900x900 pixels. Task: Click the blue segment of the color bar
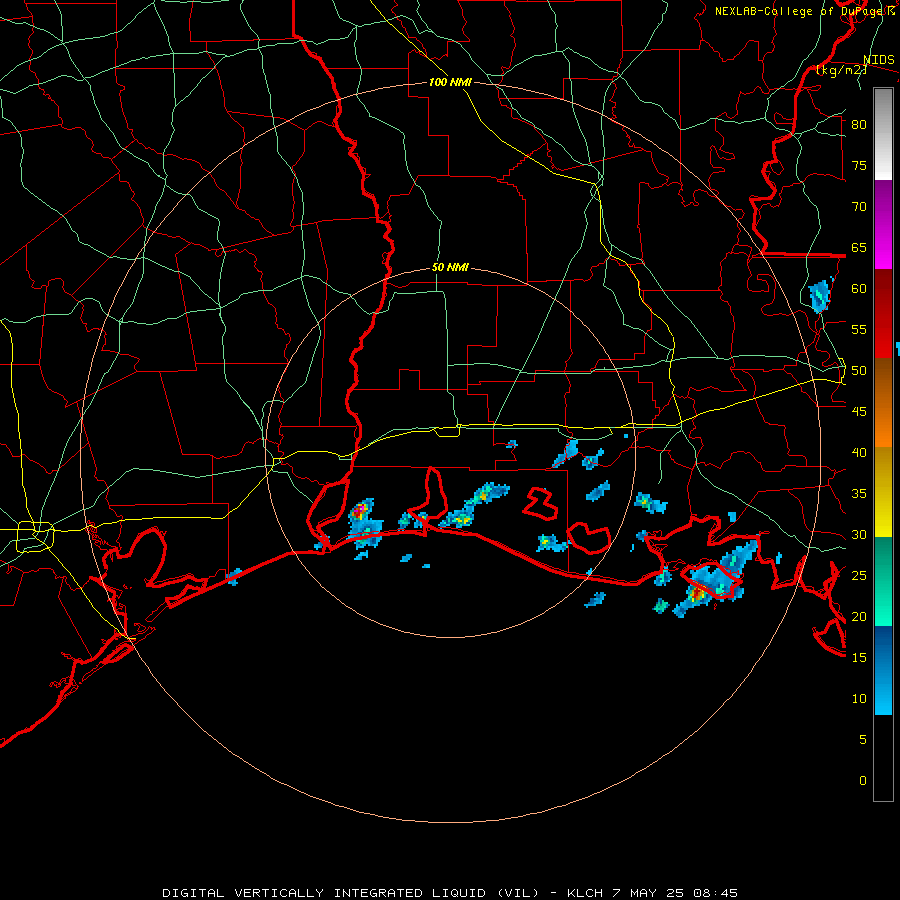point(883,670)
